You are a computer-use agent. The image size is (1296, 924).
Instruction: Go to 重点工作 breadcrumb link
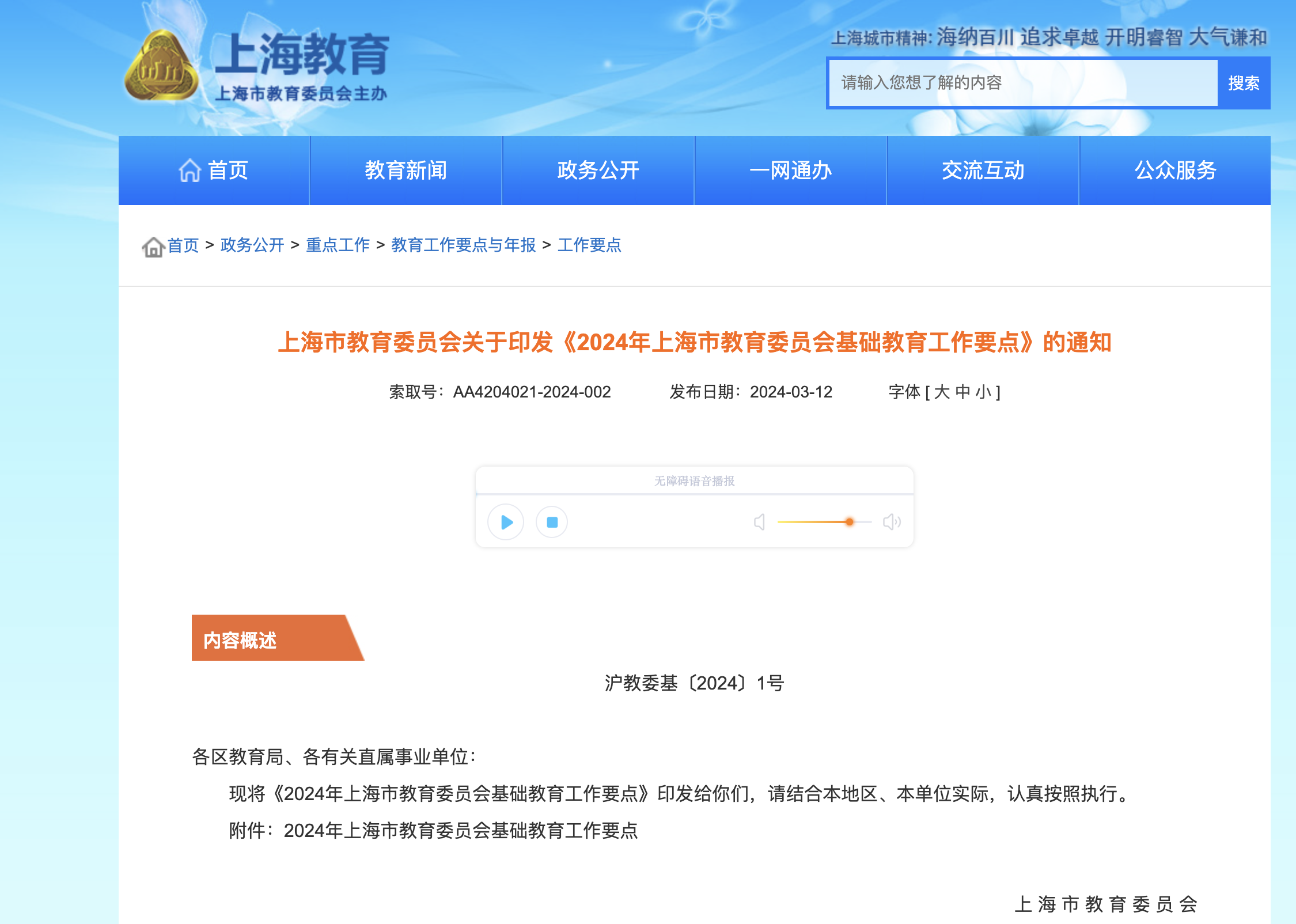click(x=338, y=245)
